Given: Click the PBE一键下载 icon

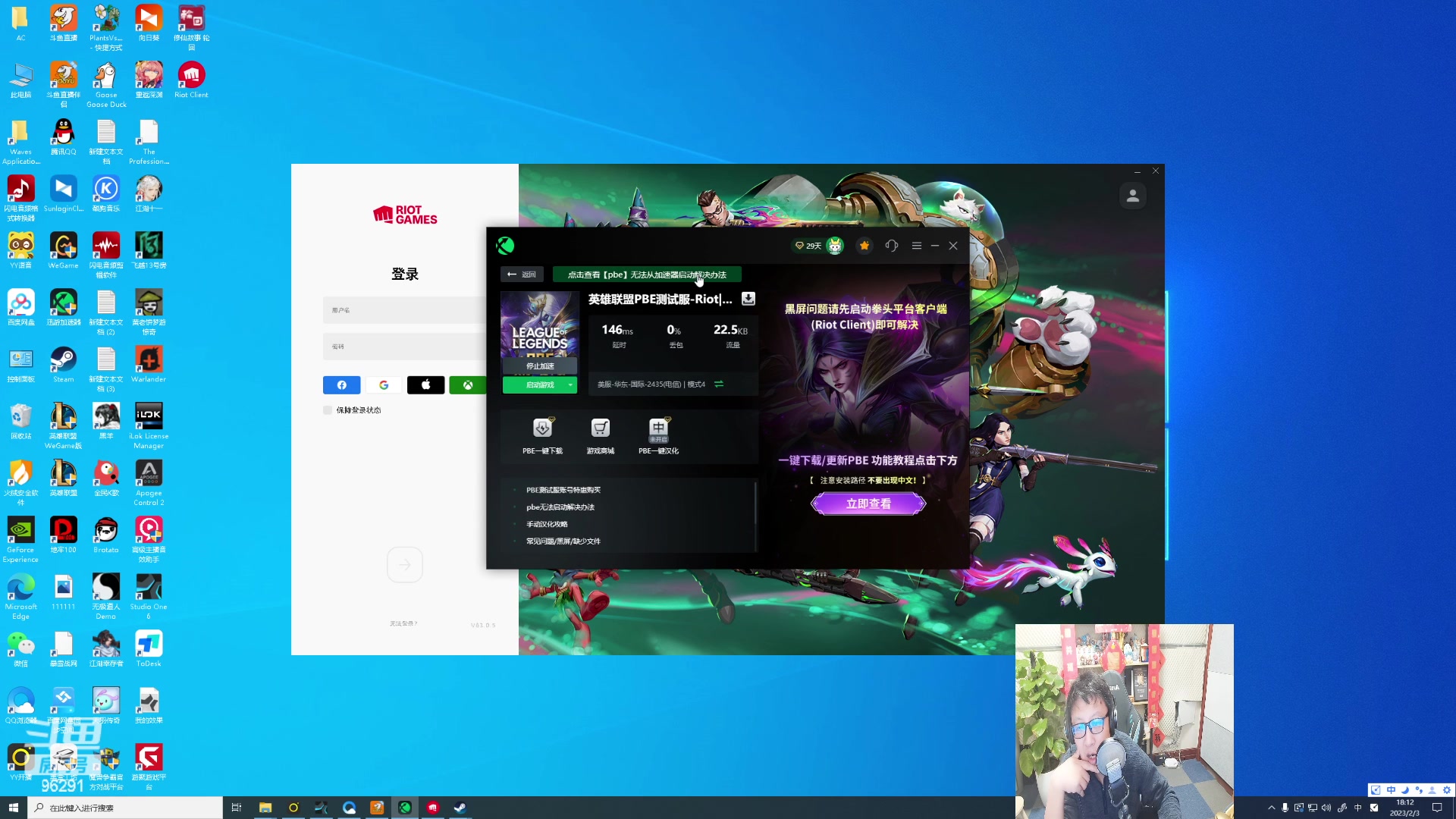Looking at the screenshot, I should (x=542, y=428).
